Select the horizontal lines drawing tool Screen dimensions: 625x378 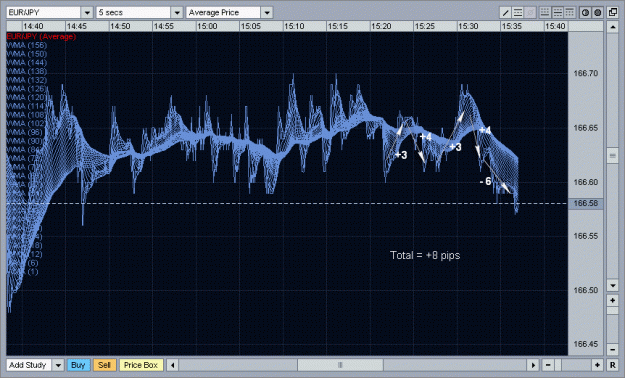pos(518,13)
